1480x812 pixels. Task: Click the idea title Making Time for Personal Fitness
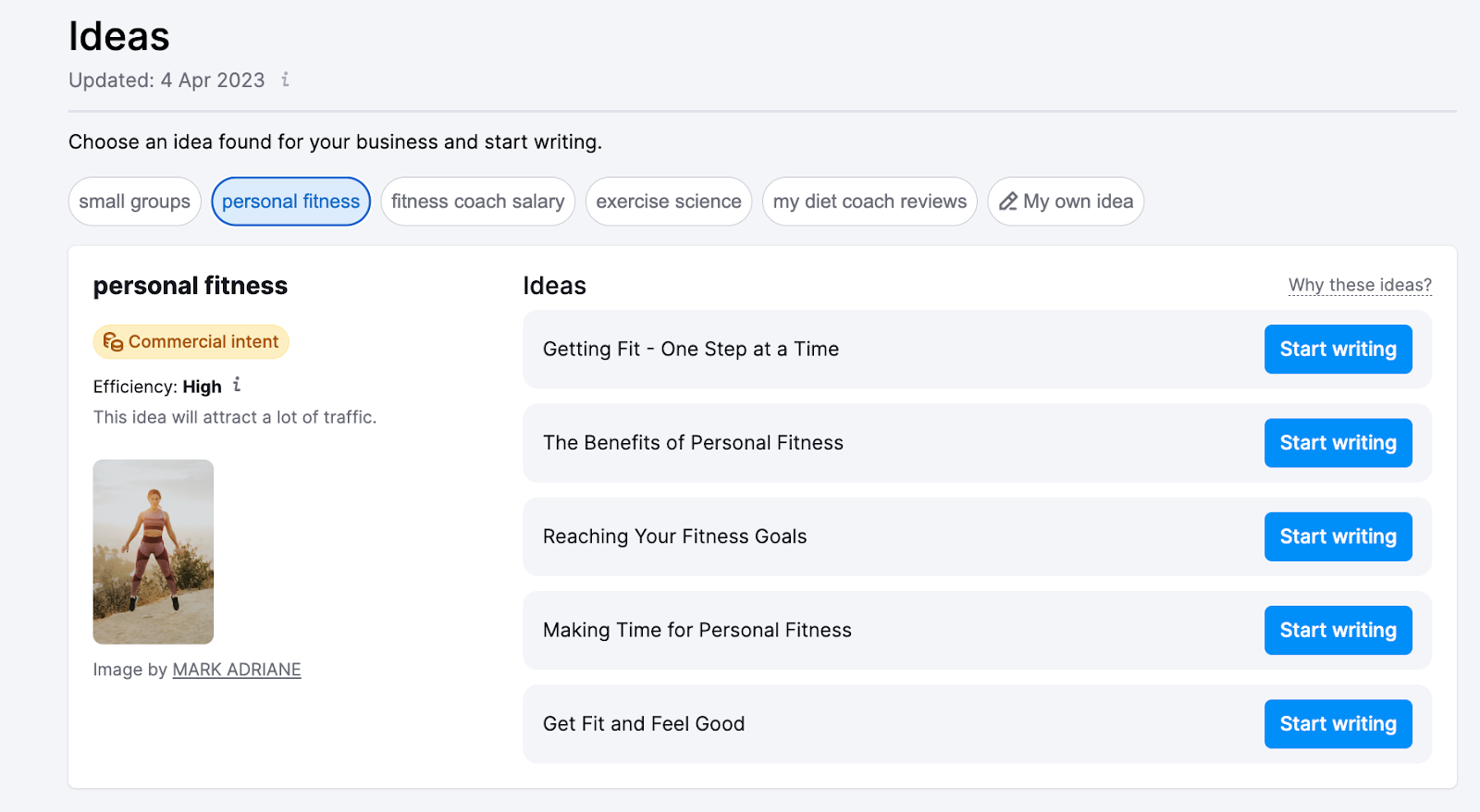click(x=697, y=631)
